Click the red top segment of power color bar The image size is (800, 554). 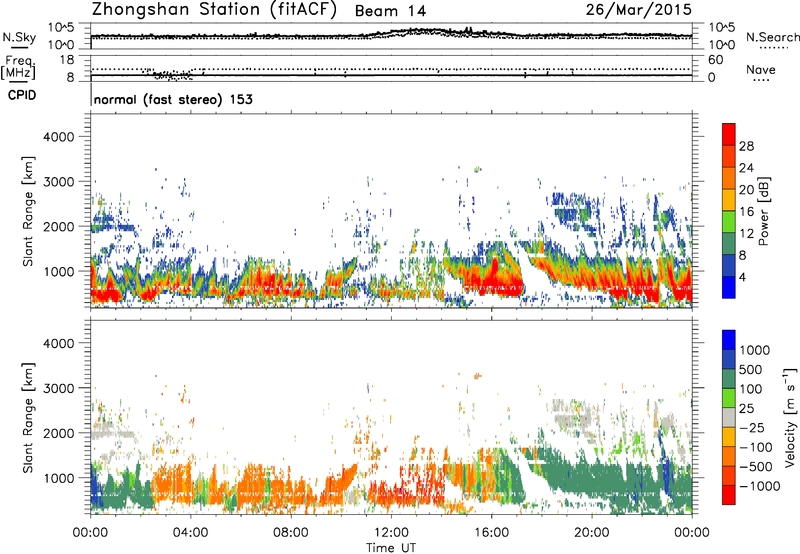729,135
